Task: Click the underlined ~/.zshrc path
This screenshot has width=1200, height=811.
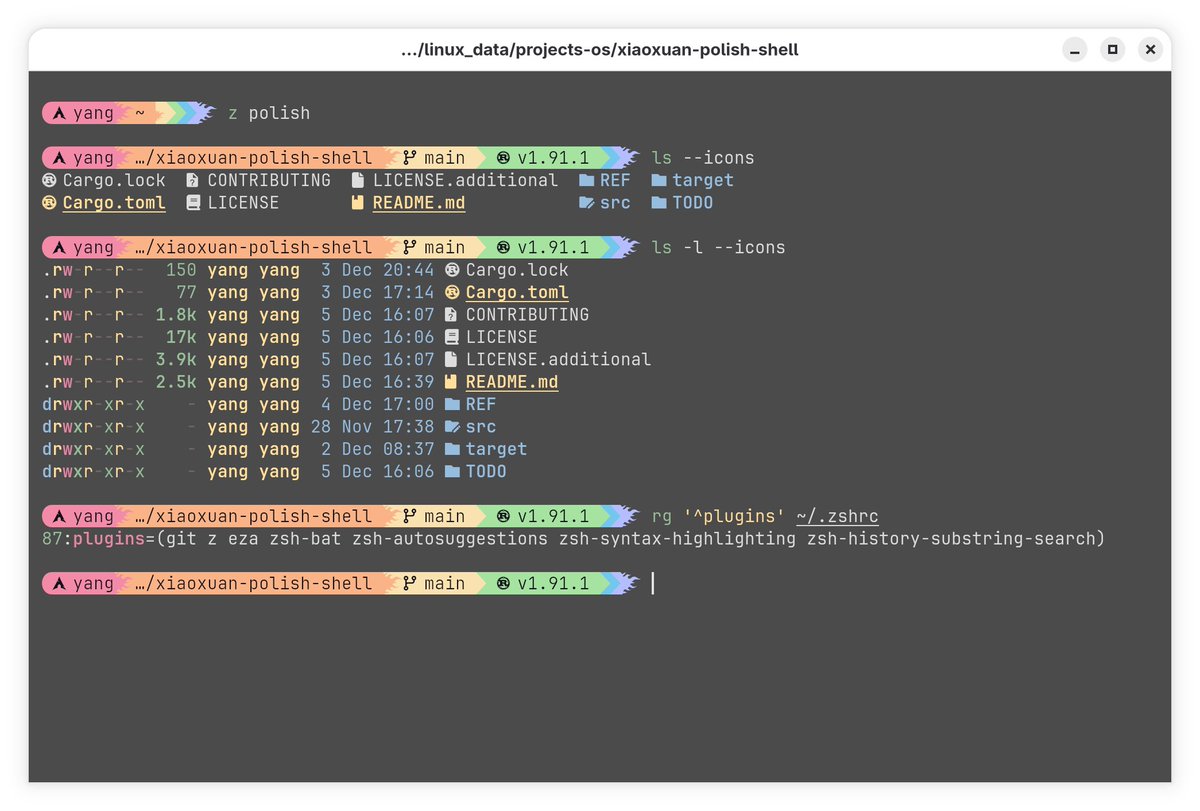Action: 837,517
